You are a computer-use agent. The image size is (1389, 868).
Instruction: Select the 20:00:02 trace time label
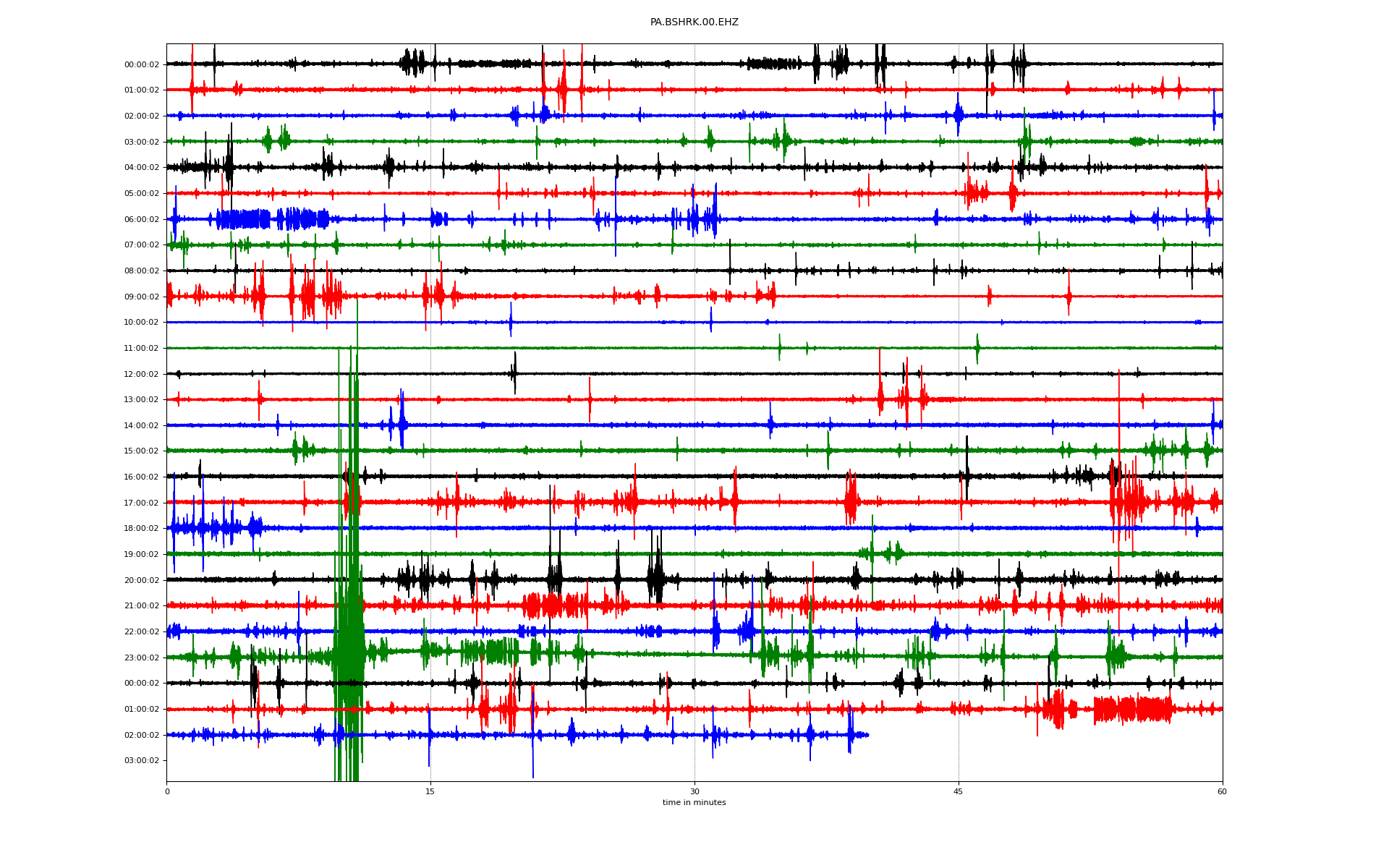pyautogui.click(x=142, y=580)
